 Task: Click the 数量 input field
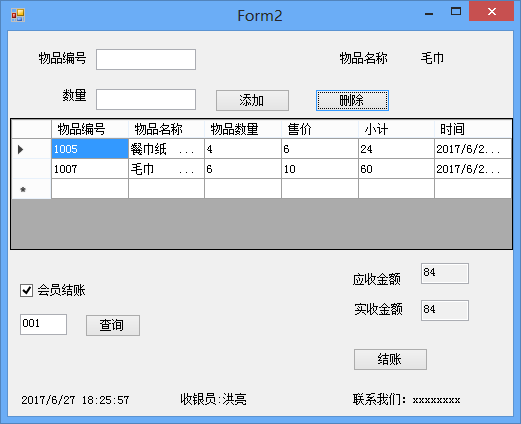(146, 99)
